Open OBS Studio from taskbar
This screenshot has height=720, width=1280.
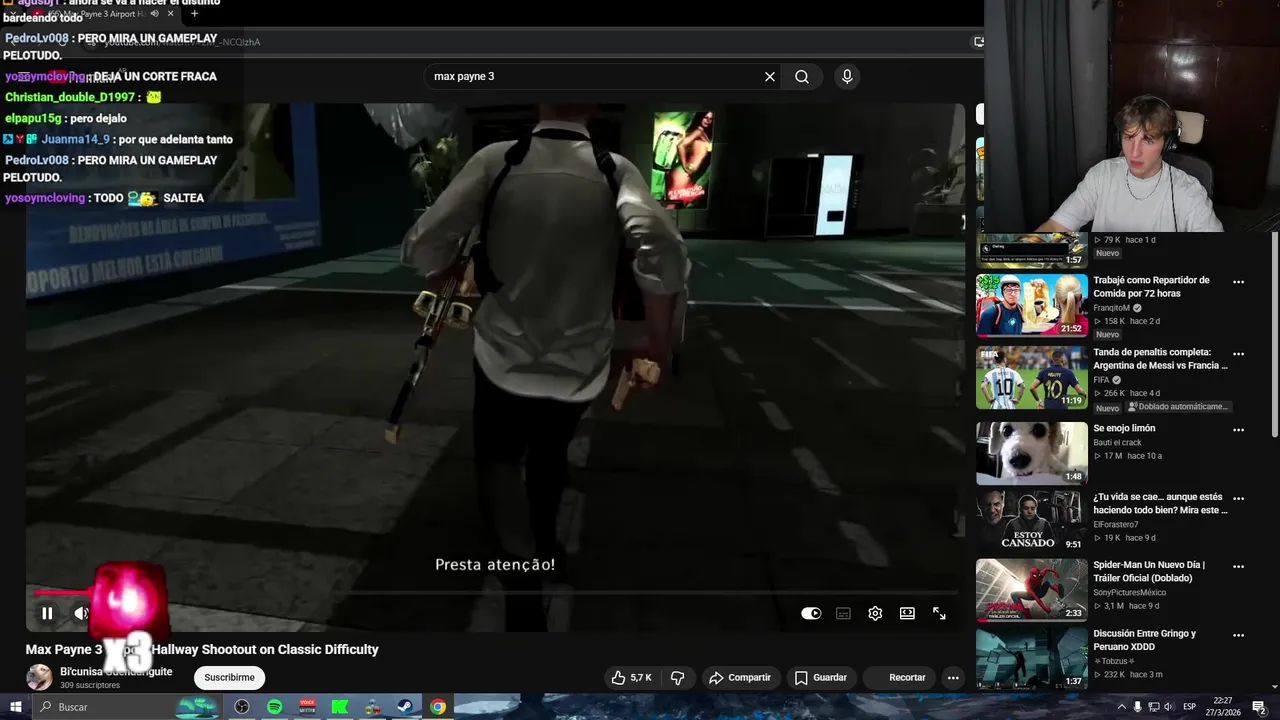pyautogui.click(x=242, y=707)
